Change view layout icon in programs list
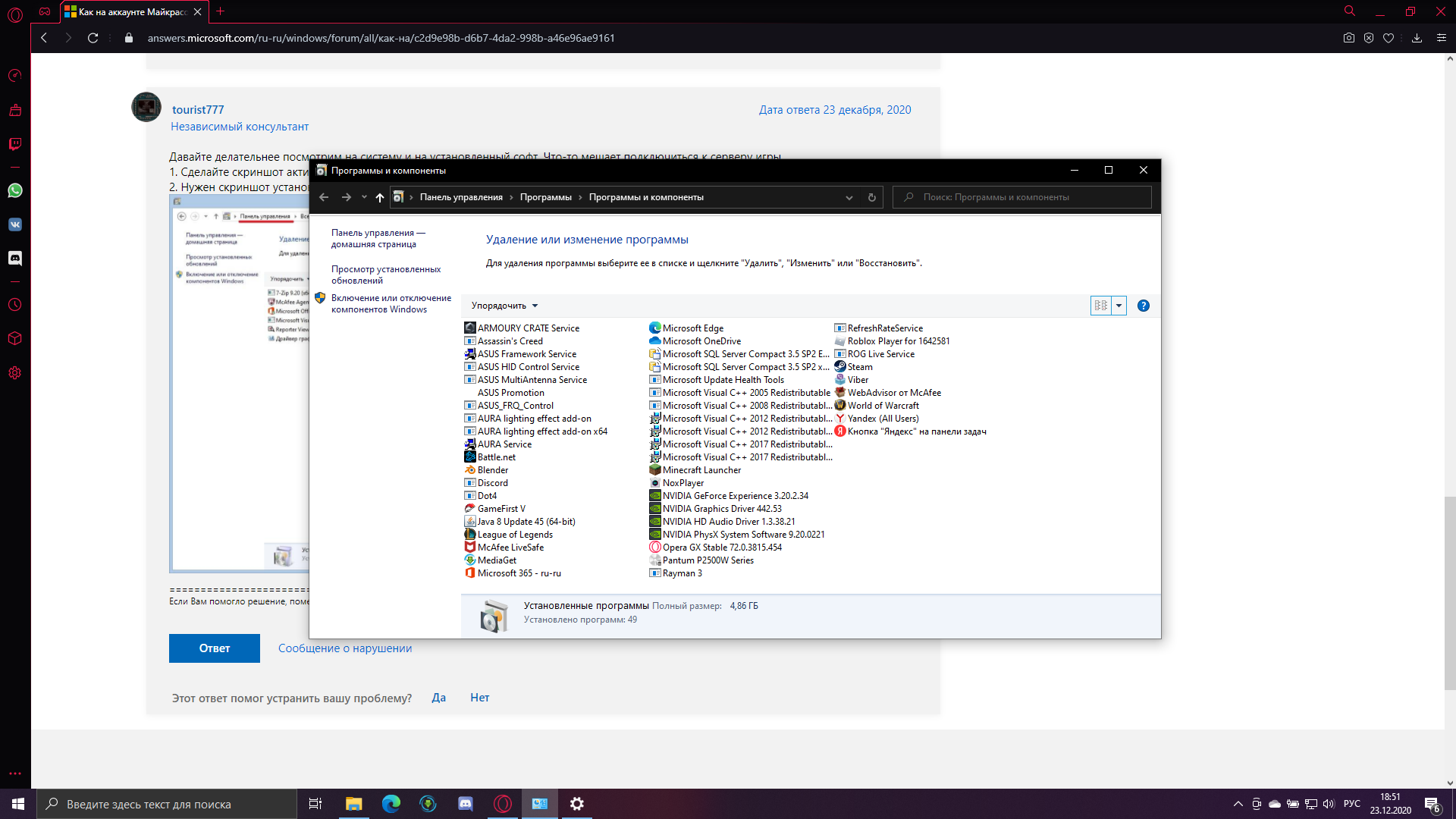Image resolution: width=1456 pixels, height=819 pixels. (x=1101, y=306)
